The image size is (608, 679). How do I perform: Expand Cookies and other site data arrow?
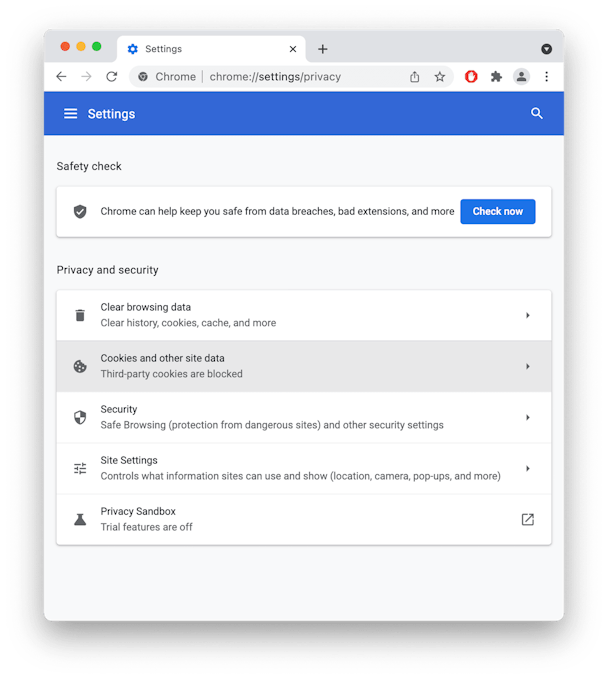pos(527,366)
